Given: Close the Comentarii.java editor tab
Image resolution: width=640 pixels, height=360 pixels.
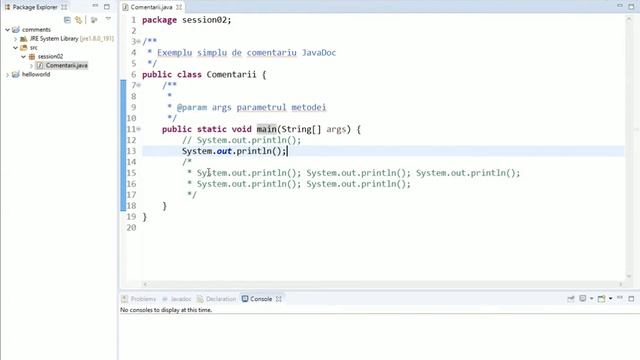Looking at the screenshot, I should click(x=179, y=7).
